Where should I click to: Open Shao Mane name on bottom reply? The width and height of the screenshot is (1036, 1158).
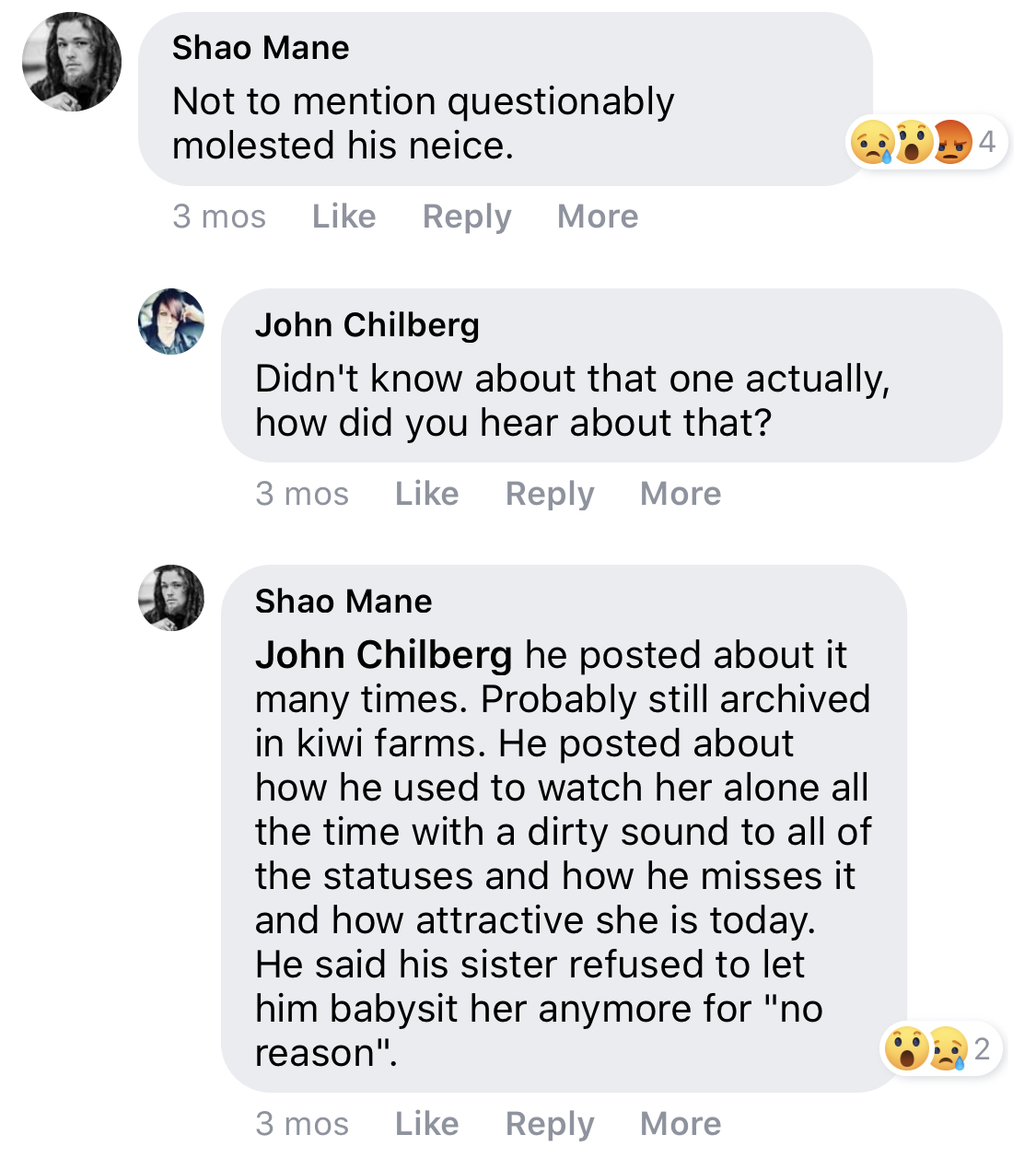point(343,602)
